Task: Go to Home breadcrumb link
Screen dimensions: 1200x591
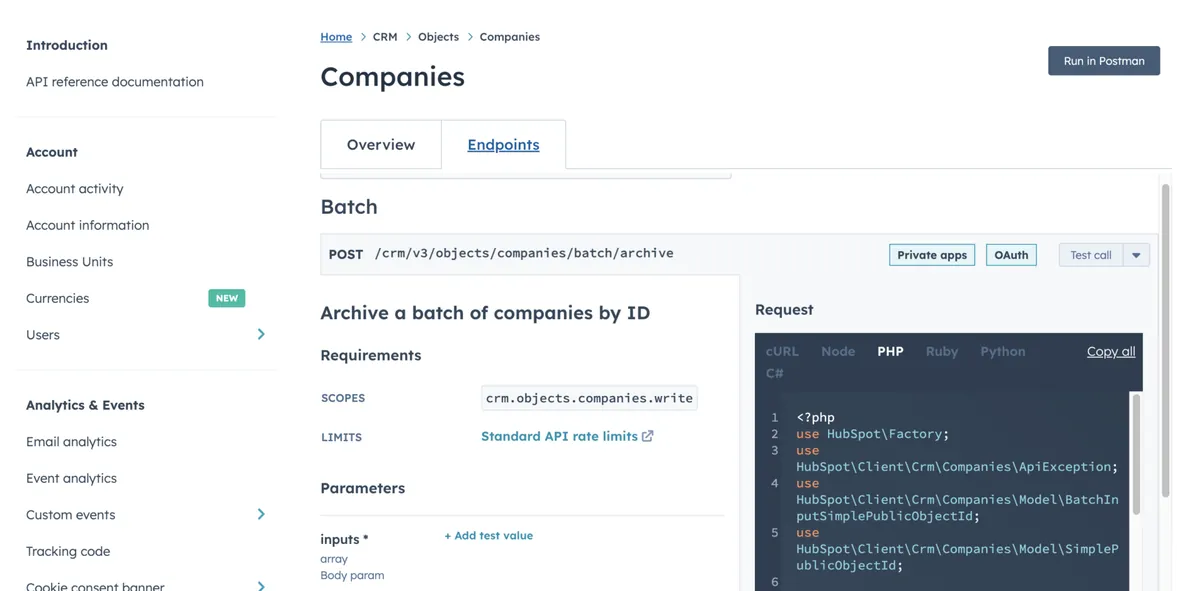Action: 336,37
